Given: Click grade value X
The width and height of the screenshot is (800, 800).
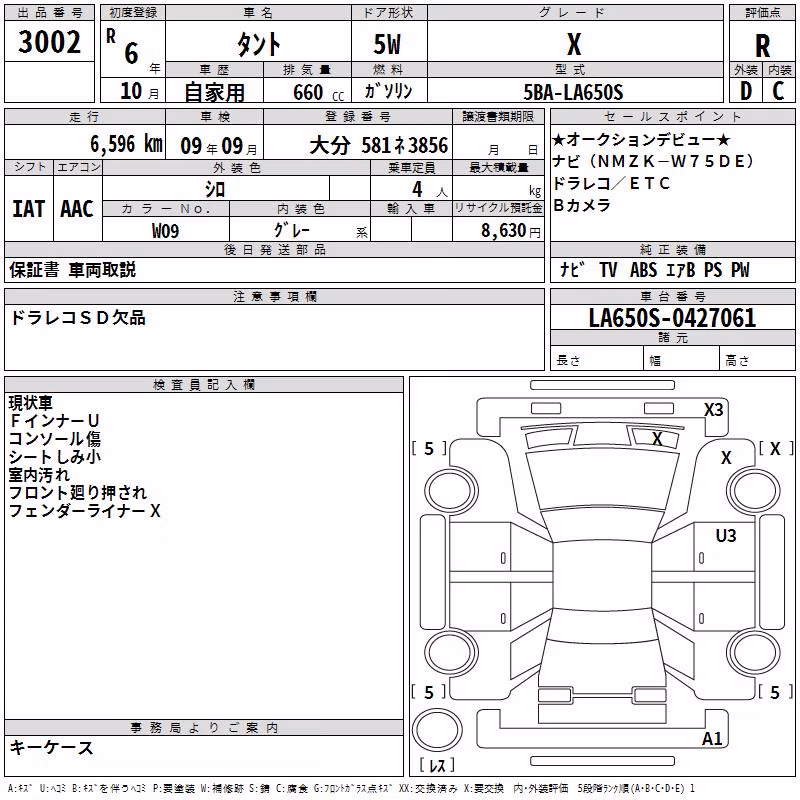Looking at the screenshot, I should coord(574,44).
